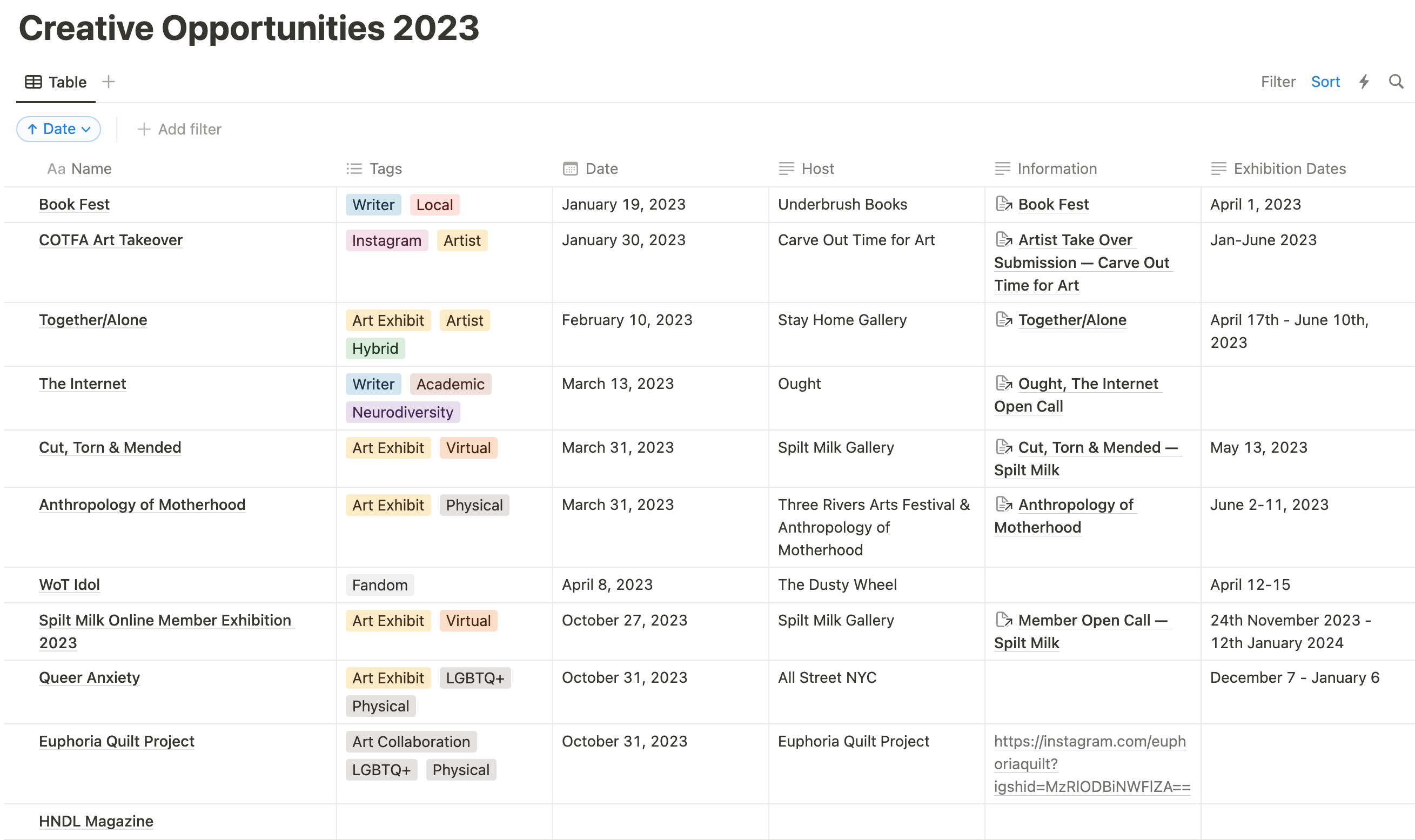1415x840 pixels.
Task: Select the date April 8, 2023
Action: 607,584
